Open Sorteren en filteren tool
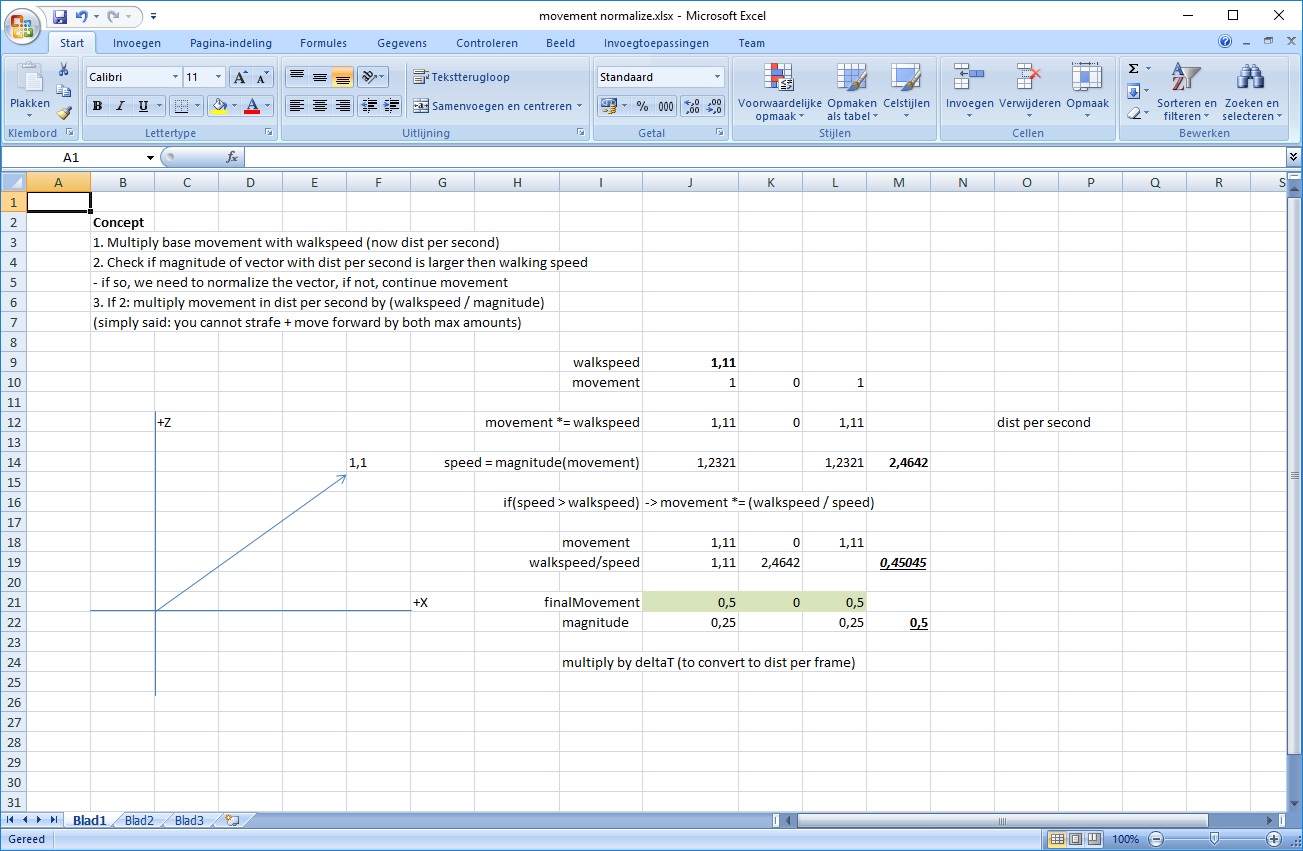The width and height of the screenshot is (1303, 851). 1186,92
